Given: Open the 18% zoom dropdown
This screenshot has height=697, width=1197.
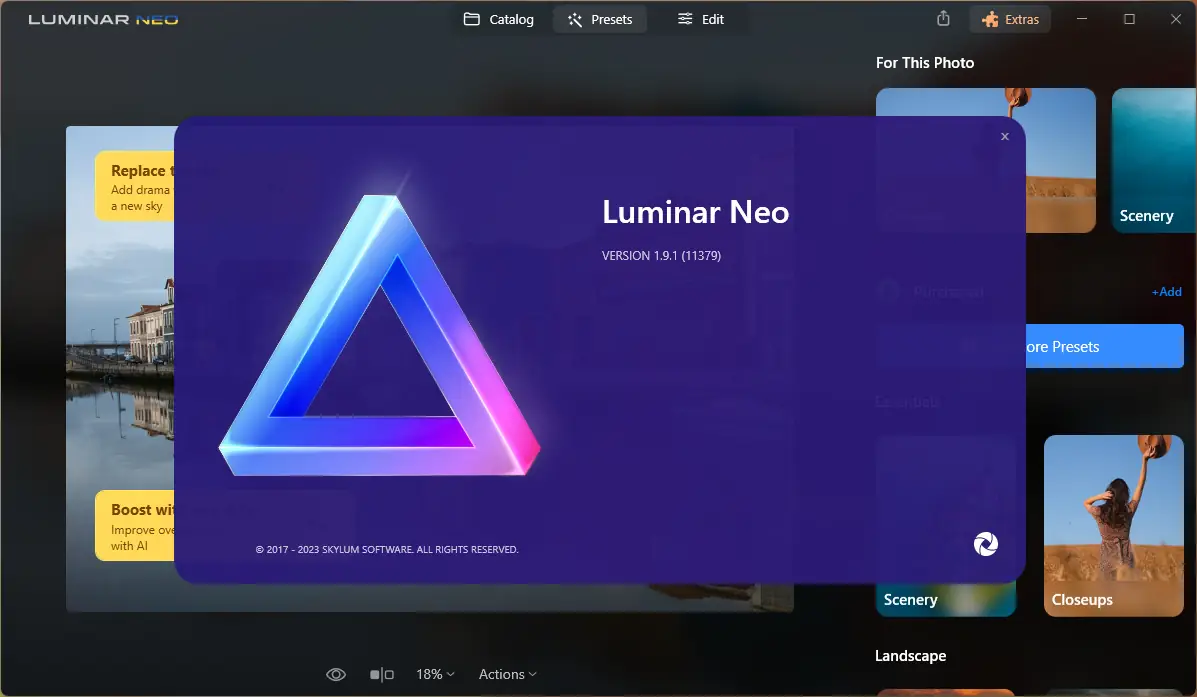Looking at the screenshot, I should [x=435, y=674].
